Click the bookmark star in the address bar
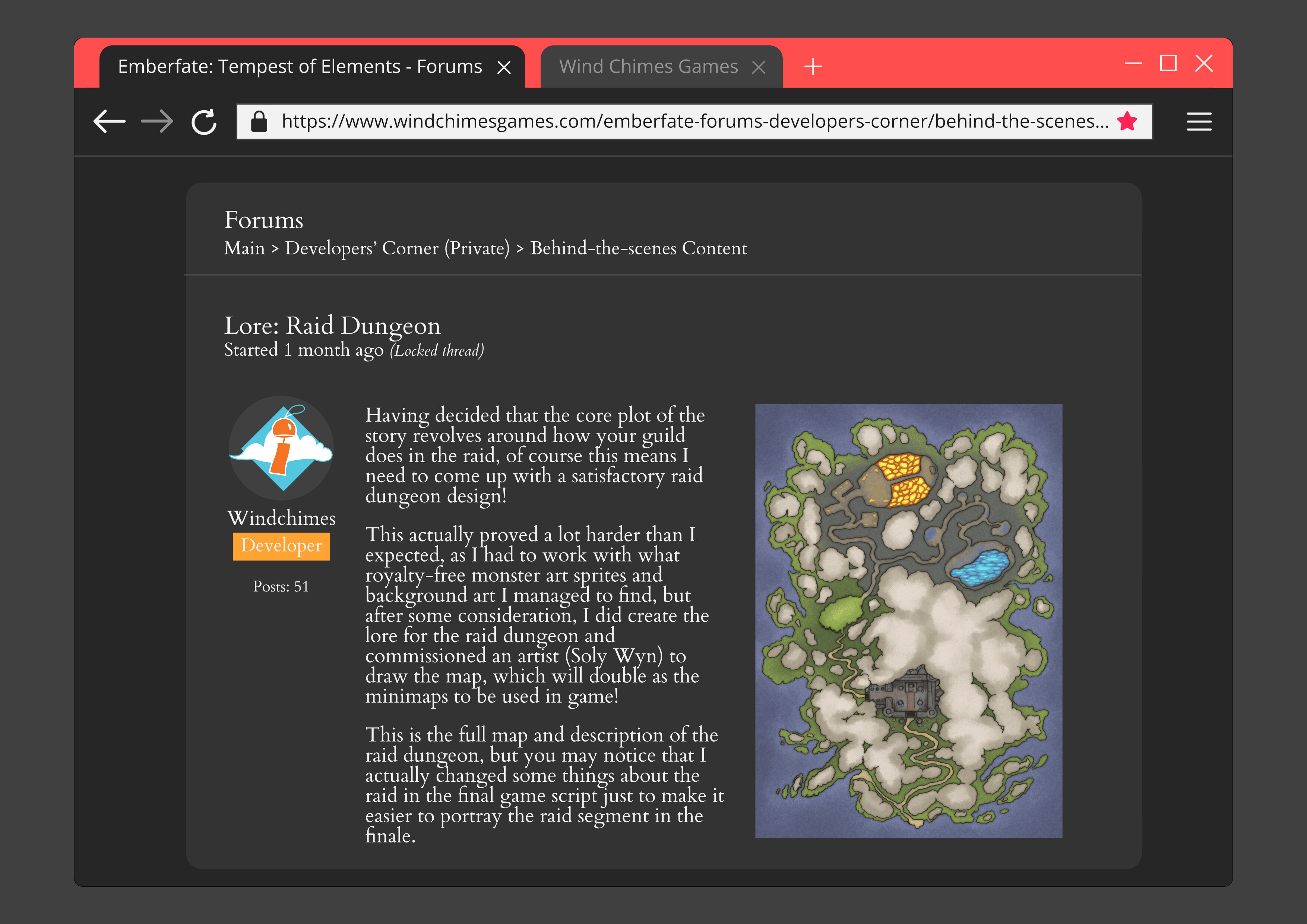 pyautogui.click(x=1127, y=121)
